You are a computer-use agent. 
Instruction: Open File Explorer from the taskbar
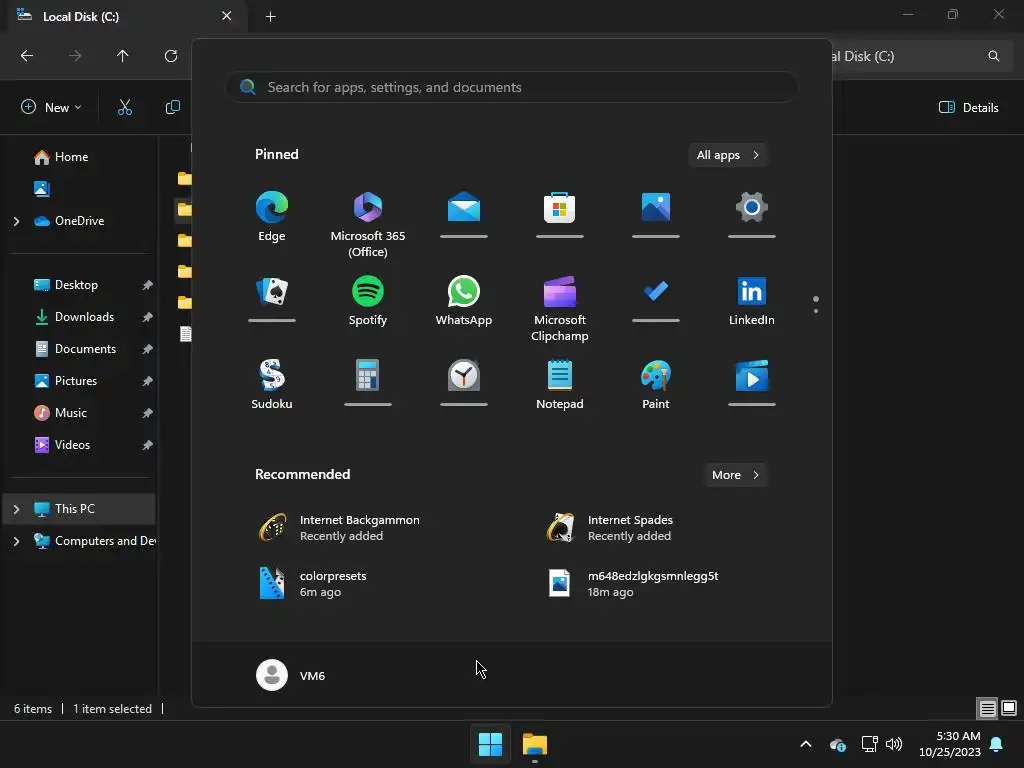534,744
